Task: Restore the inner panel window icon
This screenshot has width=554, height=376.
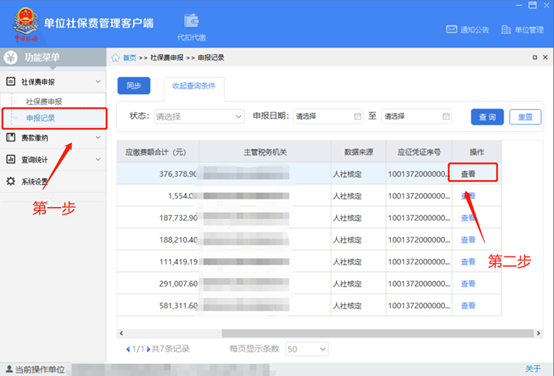Action: point(535,57)
